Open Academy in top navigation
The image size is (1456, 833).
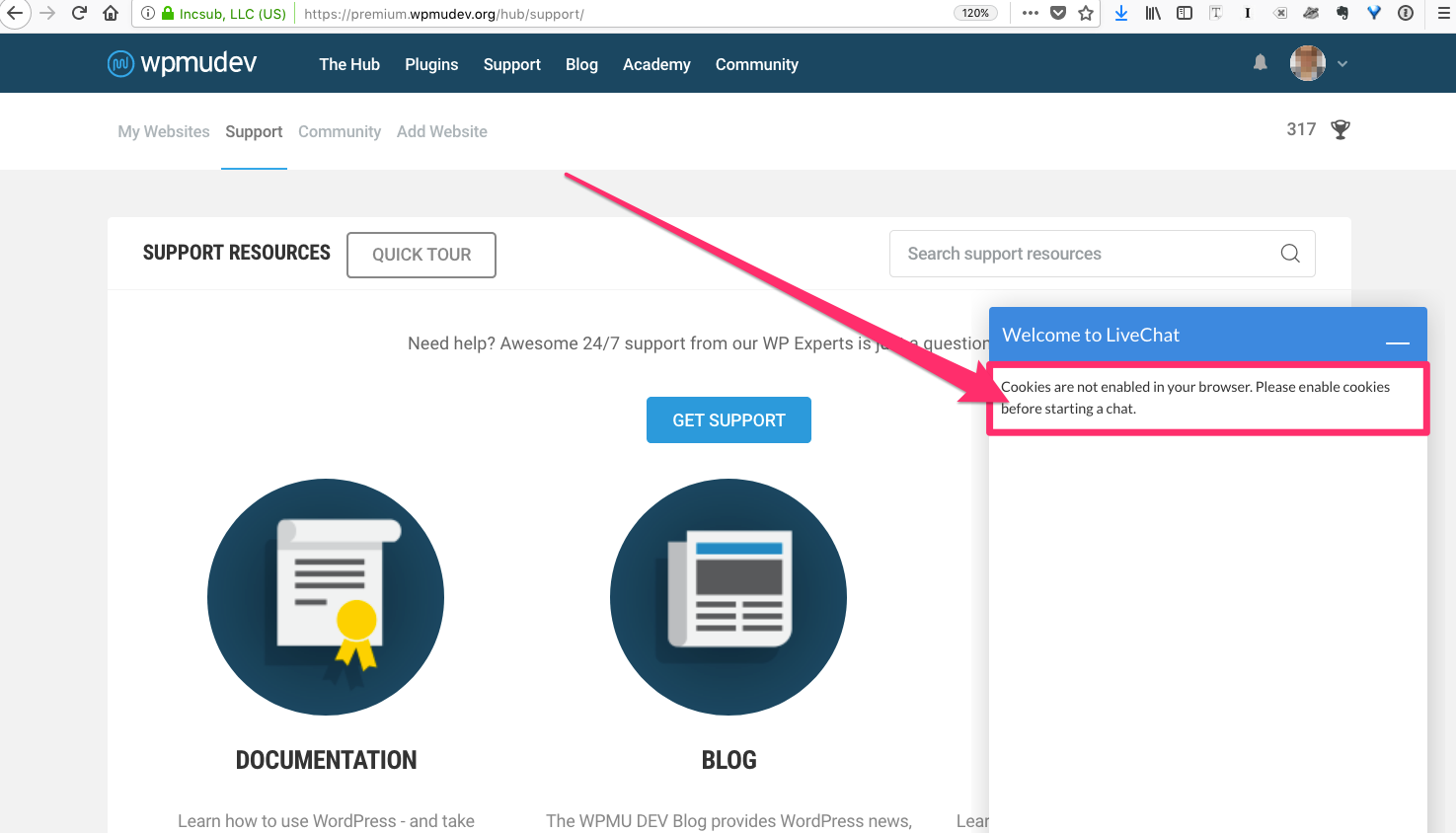click(656, 64)
